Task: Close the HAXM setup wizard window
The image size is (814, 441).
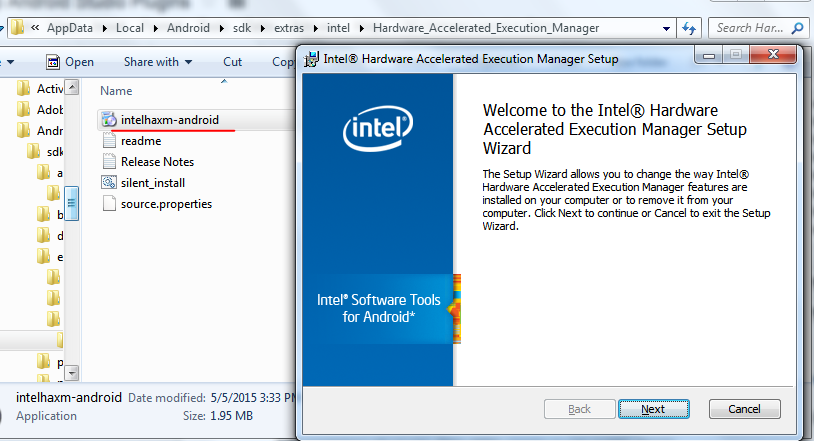Action: click(773, 54)
